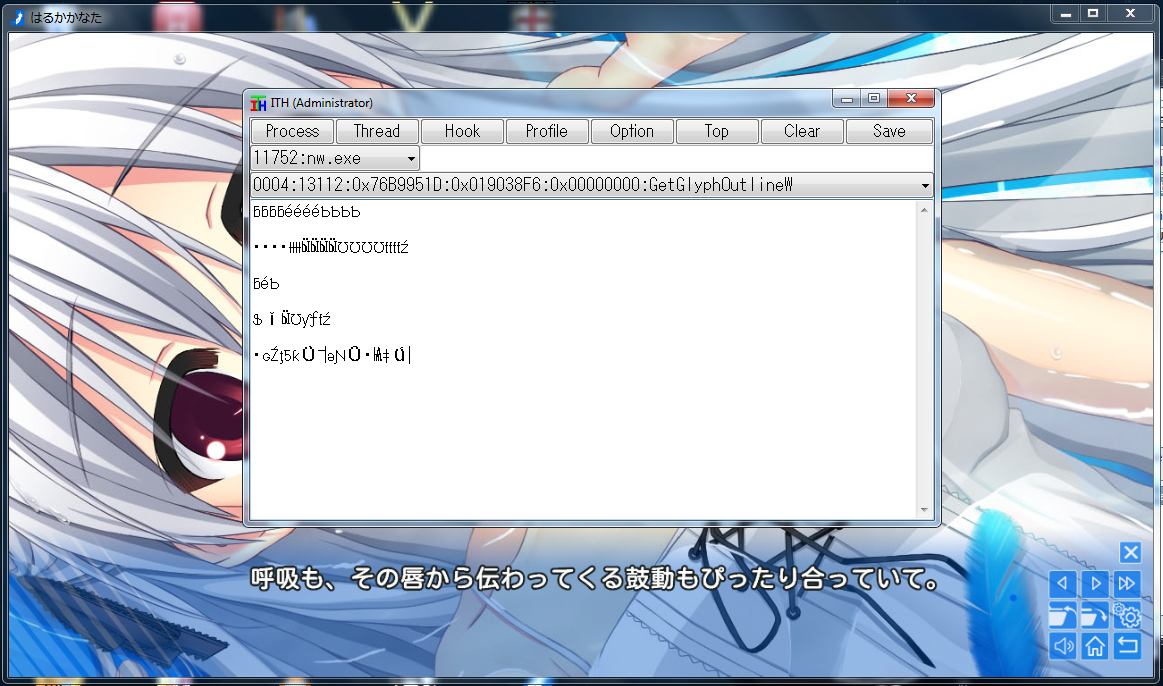Click the game dialogue text to advance
Screen dimensions: 1163x686
point(594,578)
